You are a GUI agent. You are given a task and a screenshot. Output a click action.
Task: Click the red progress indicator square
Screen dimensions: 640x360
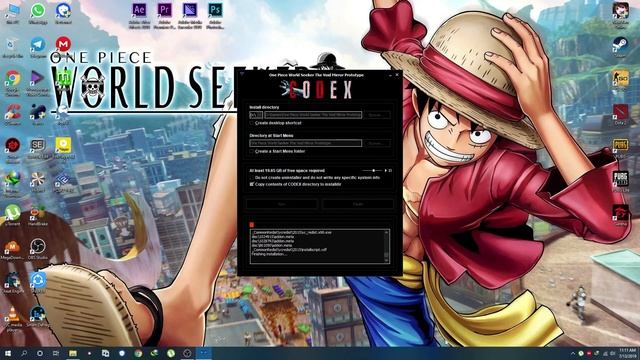tap(252, 224)
